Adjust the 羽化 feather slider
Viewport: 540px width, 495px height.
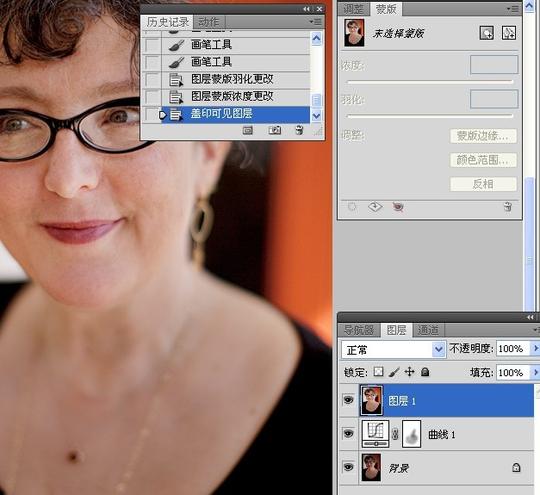pyautogui.click(x=430, y=116)
